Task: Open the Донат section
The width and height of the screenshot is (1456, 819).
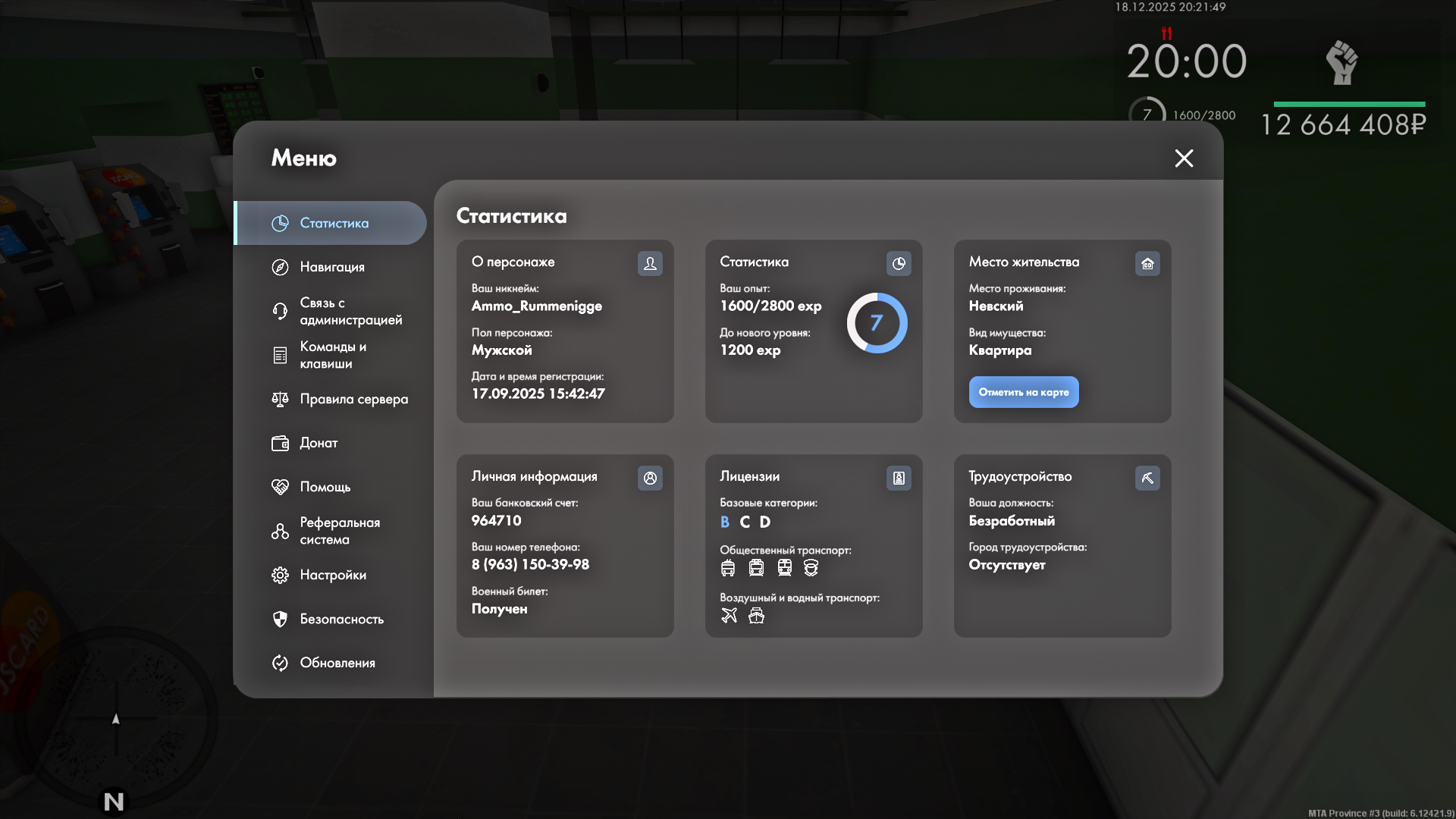Action: (318, 443)
